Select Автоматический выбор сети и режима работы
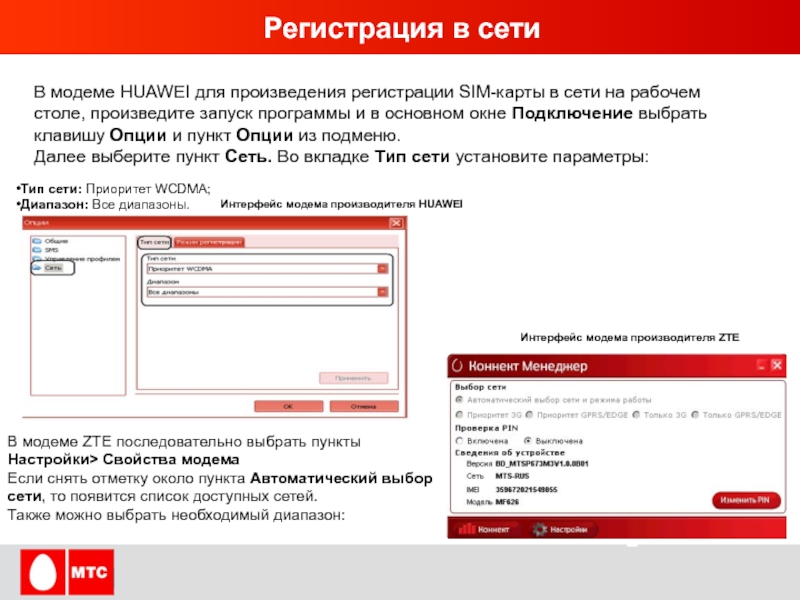This screenshot has width=800, height=600. point(459,400)
